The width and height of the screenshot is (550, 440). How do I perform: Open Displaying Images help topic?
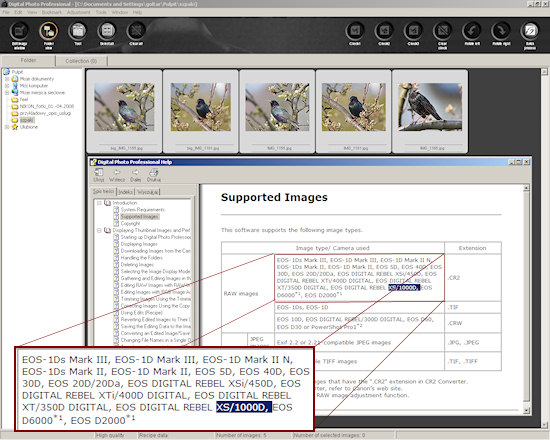coord(139,244)
